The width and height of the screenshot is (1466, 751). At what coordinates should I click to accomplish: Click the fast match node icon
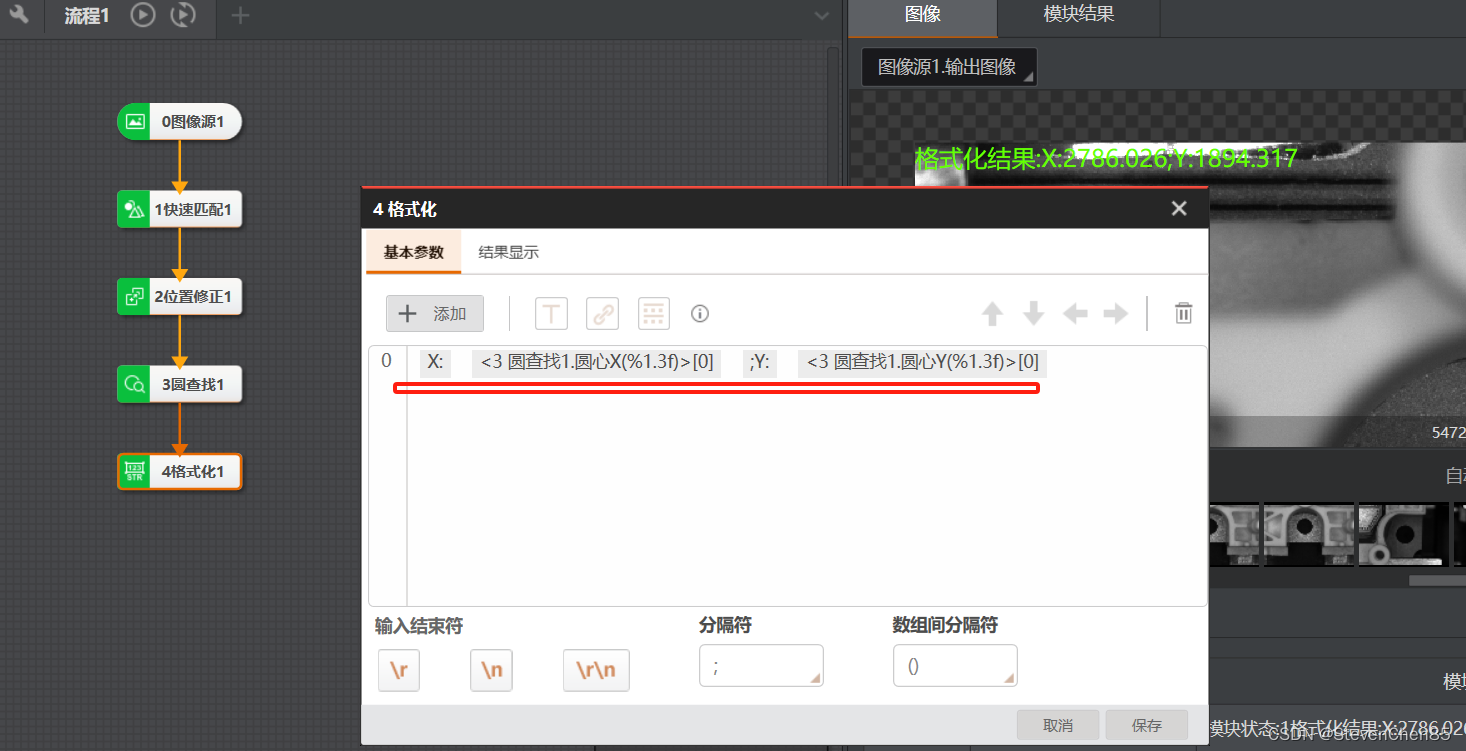[134, 209]
